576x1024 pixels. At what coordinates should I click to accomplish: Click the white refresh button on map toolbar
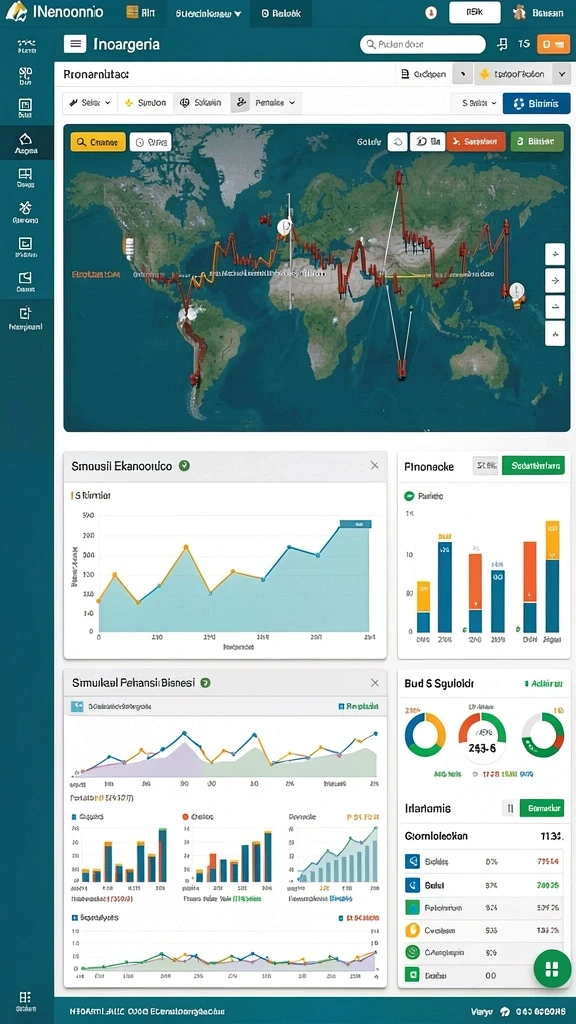pos(398,141)
